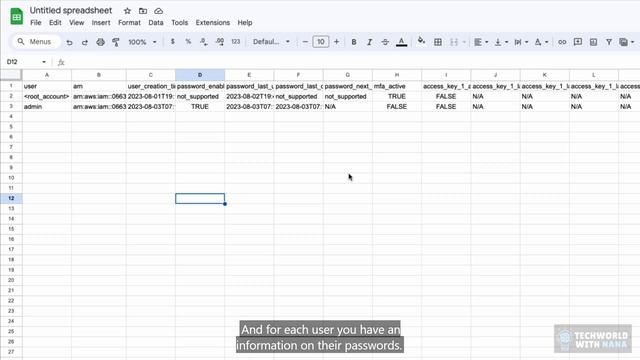
Task: Rename the 'Untitled spreadsheet' title
Action: pos(71,10)
